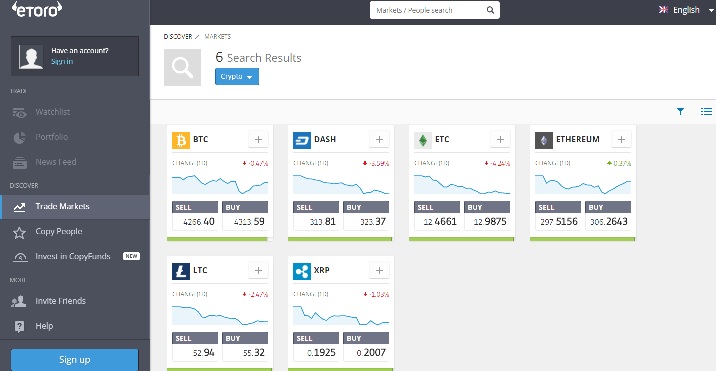Add BTC to watchlist with plus button

258,139
